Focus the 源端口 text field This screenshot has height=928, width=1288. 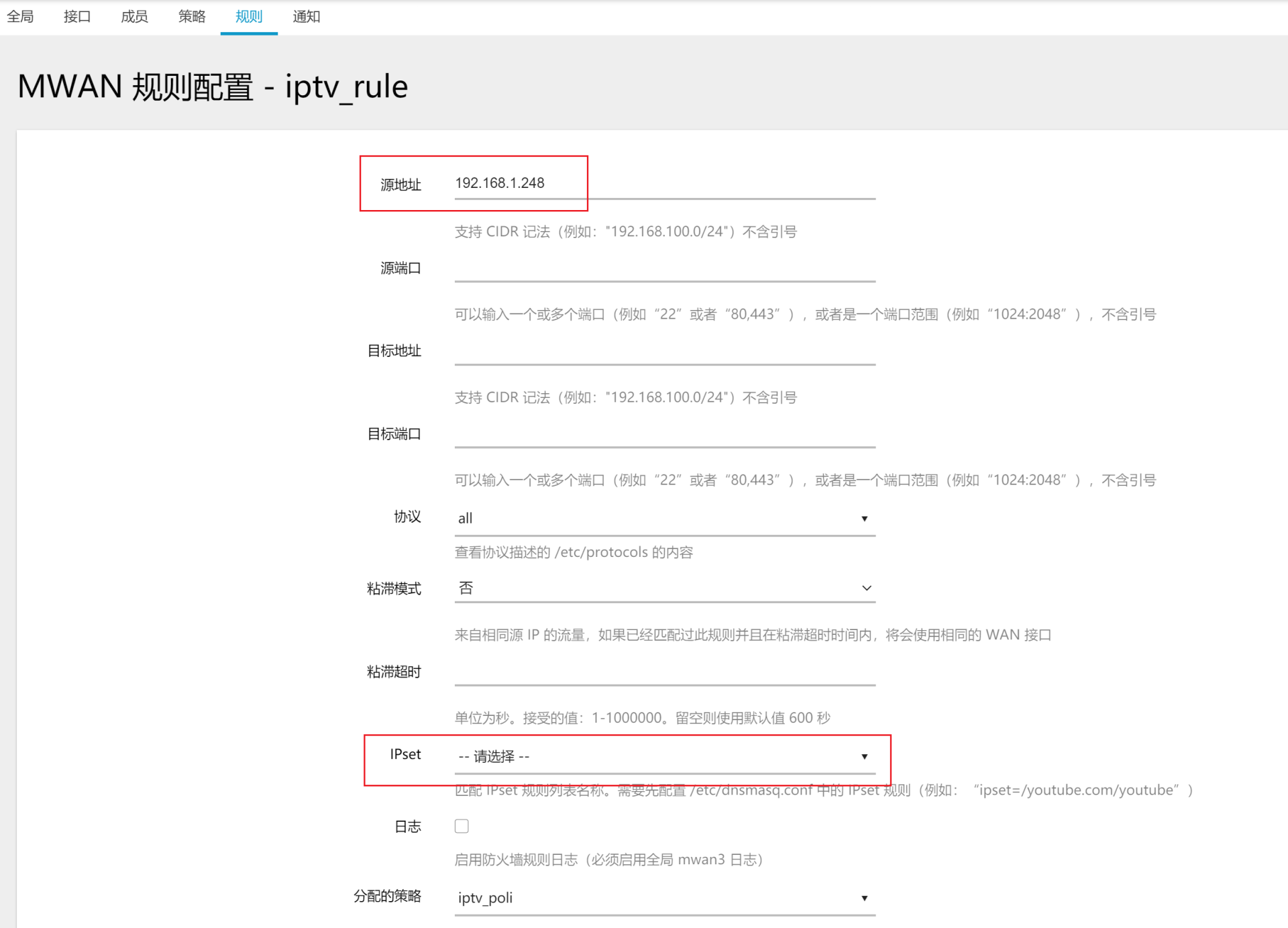(x=664, y=267)
